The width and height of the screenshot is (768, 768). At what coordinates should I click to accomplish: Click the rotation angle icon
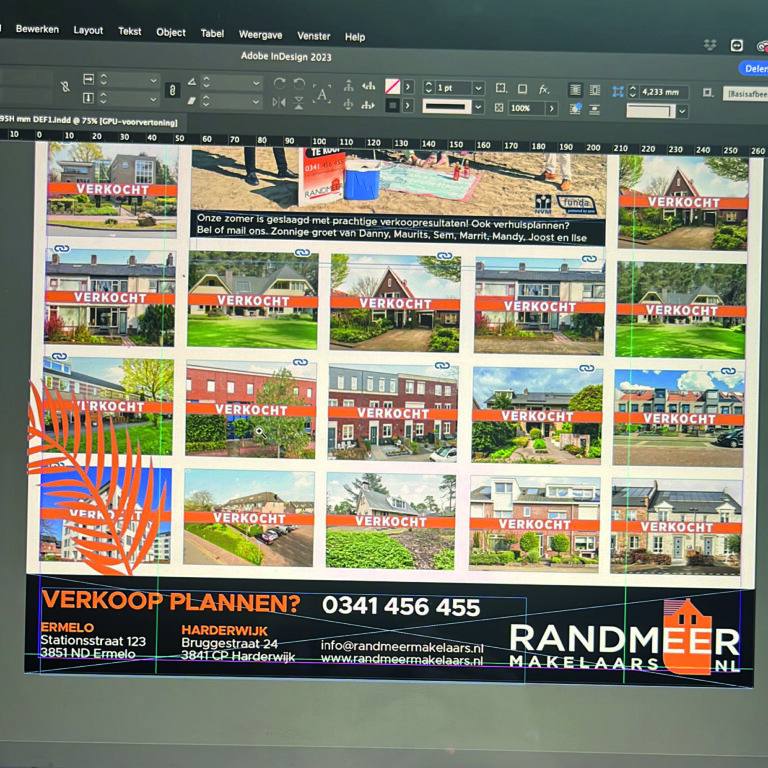[x=192, y=82]
